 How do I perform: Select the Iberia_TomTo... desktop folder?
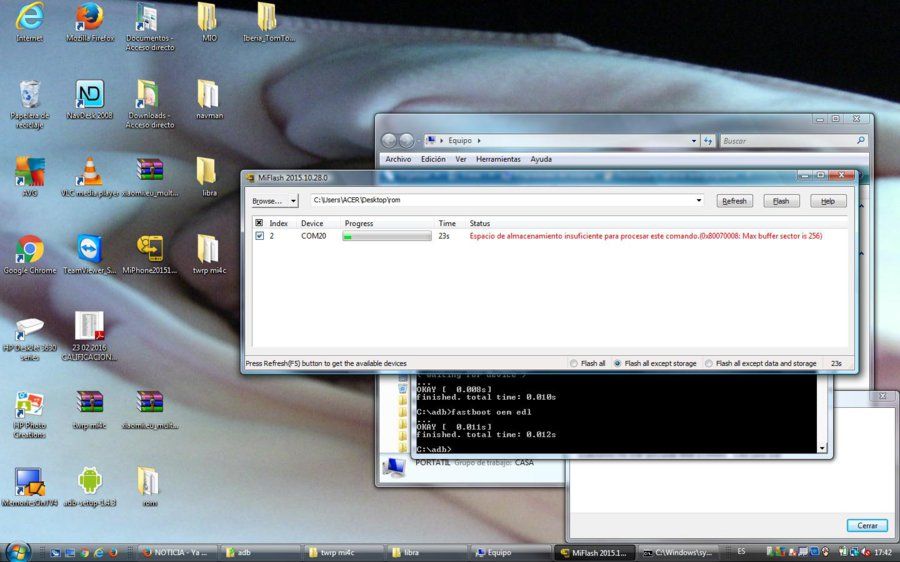point(269,22)
